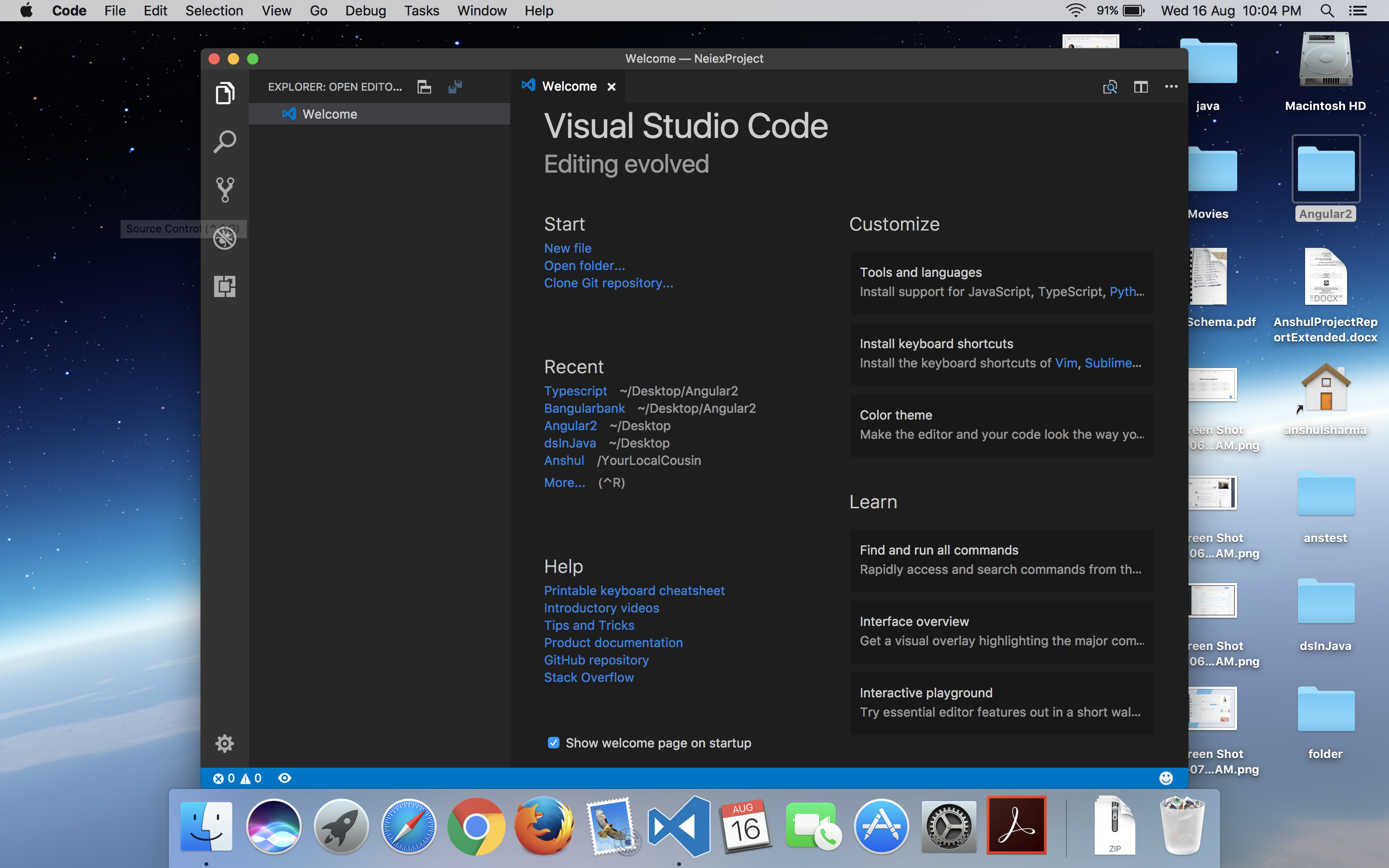Click More... under Recent

click(565, 483)
